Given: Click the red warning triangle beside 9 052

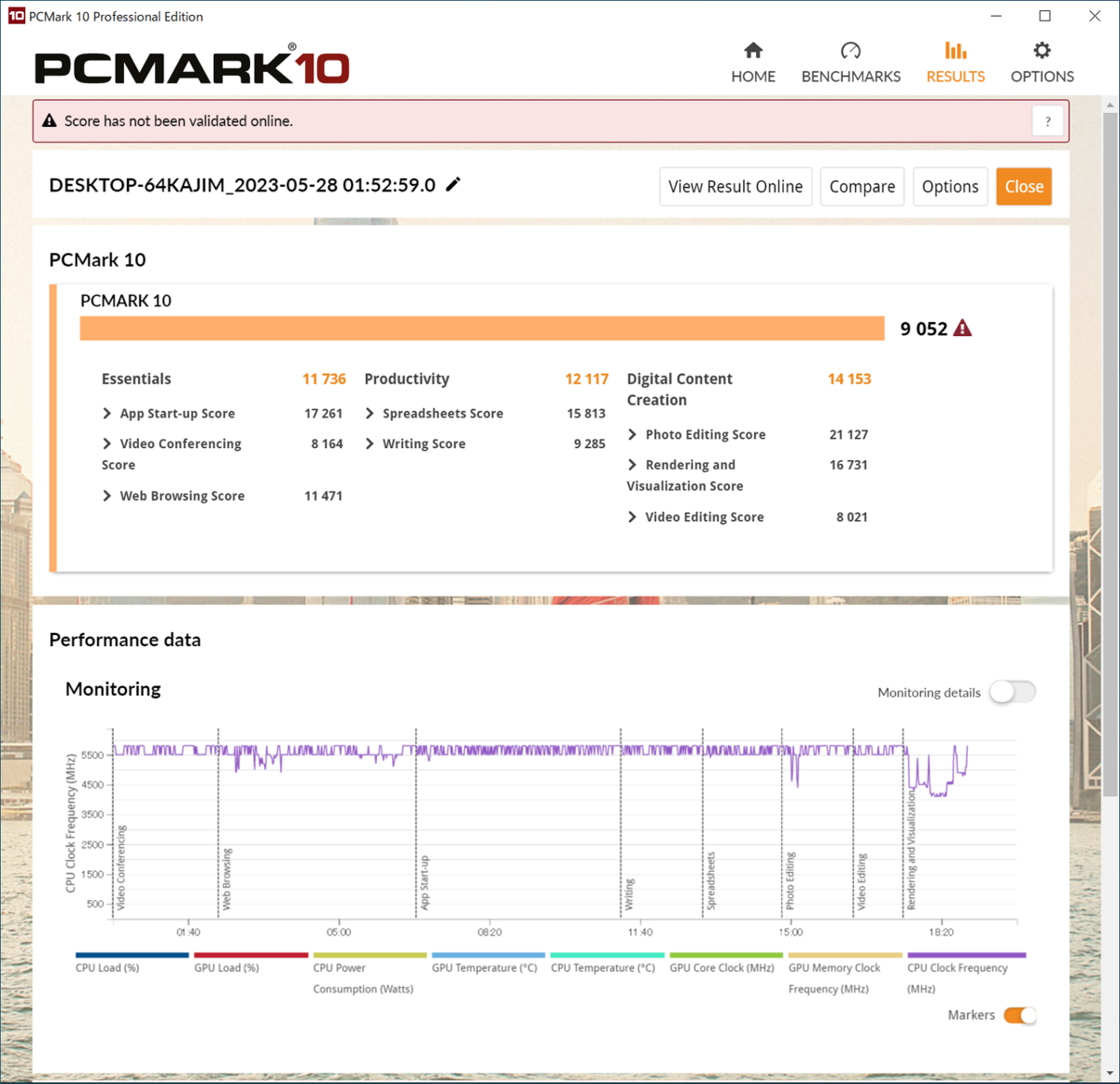Looking at the screenshot, I should click(963, 329).
